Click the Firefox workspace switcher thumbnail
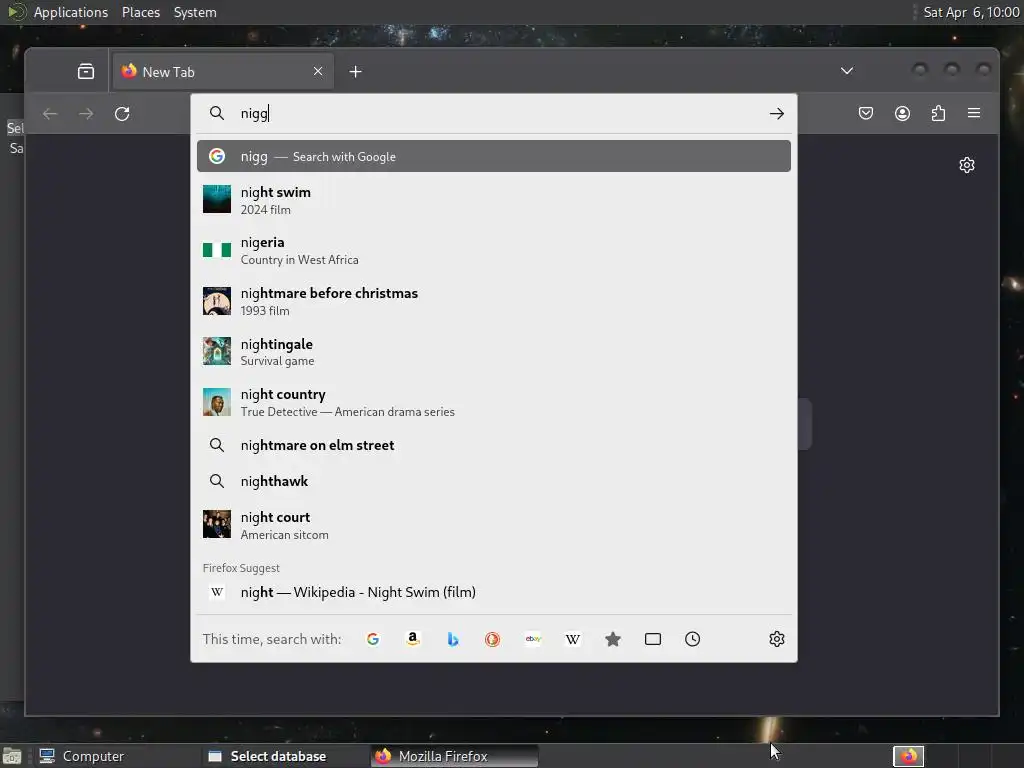Viewport: 1024px width, 768px height. tap(908, 756)
